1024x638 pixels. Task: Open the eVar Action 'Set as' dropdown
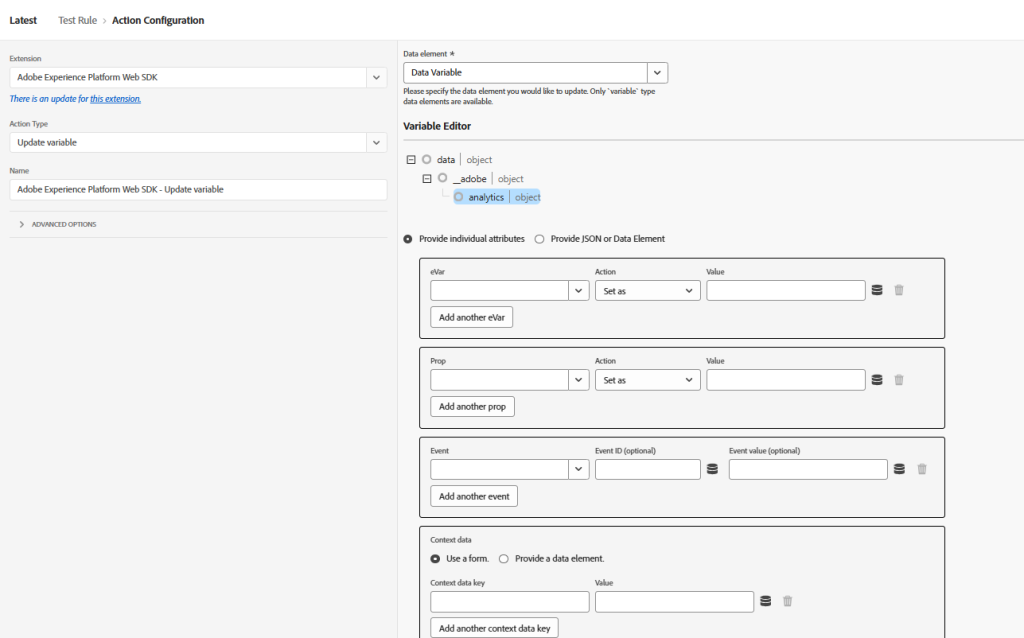tap(647, 291)
